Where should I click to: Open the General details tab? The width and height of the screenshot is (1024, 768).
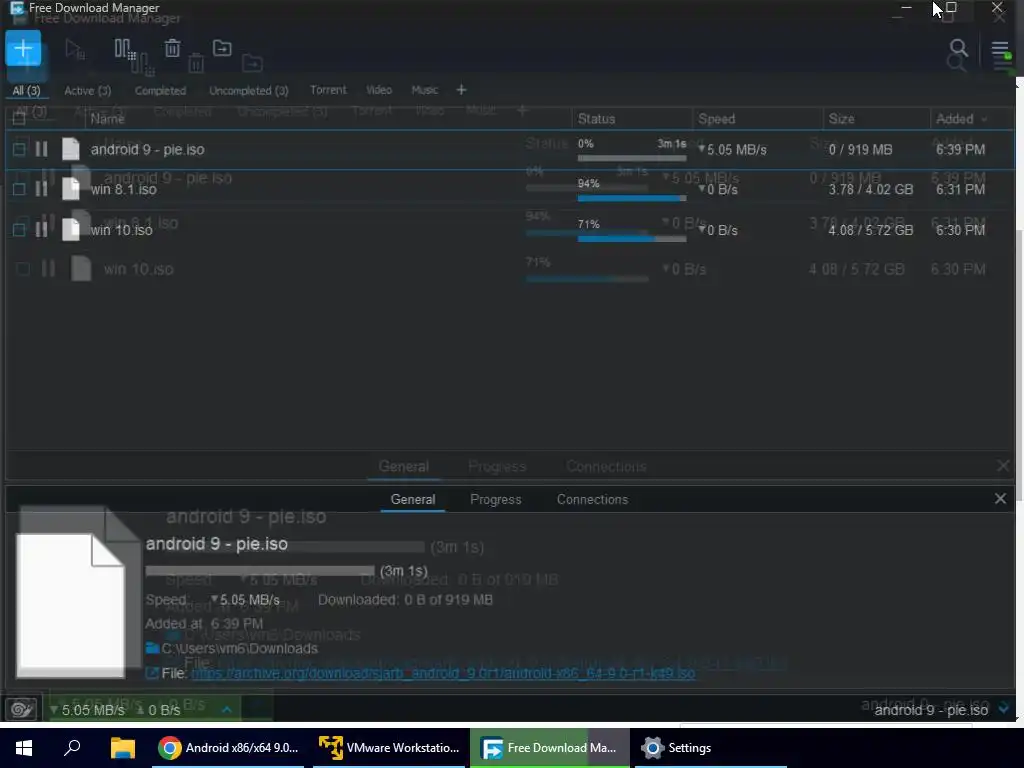(x=413, y=500)
